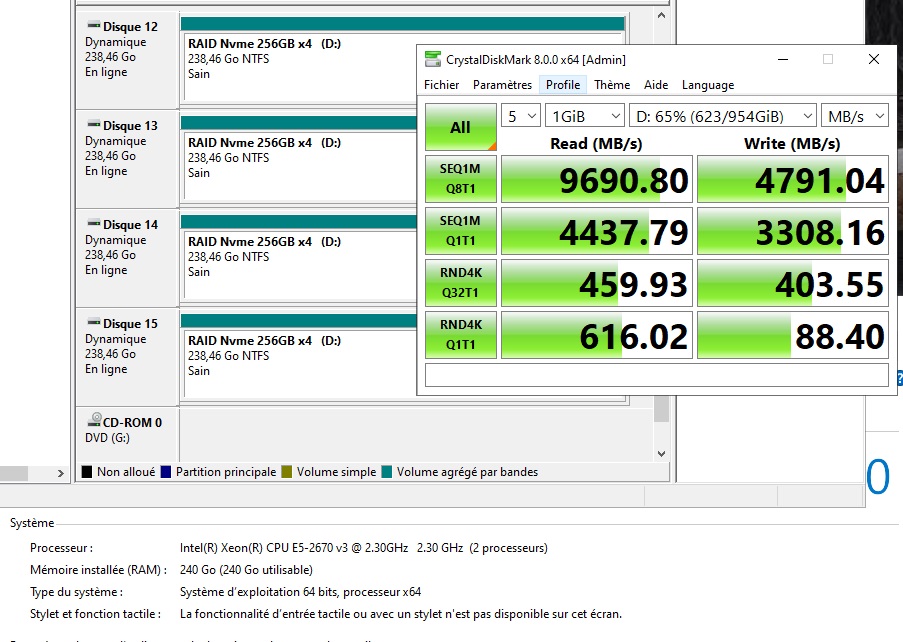Viewport: 903px width, 642px height.
Task: Run the SEQ1M Q1T1 test
Action: coord(461,230)
